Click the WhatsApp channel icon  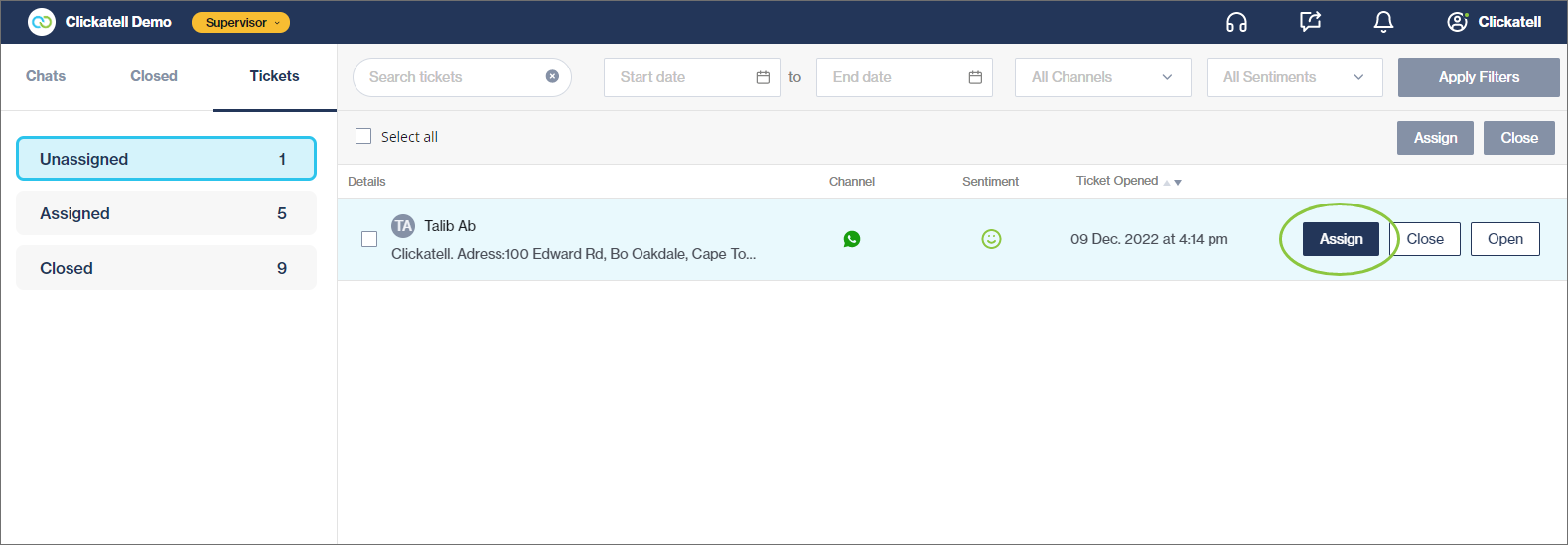(x=851, y=239)
